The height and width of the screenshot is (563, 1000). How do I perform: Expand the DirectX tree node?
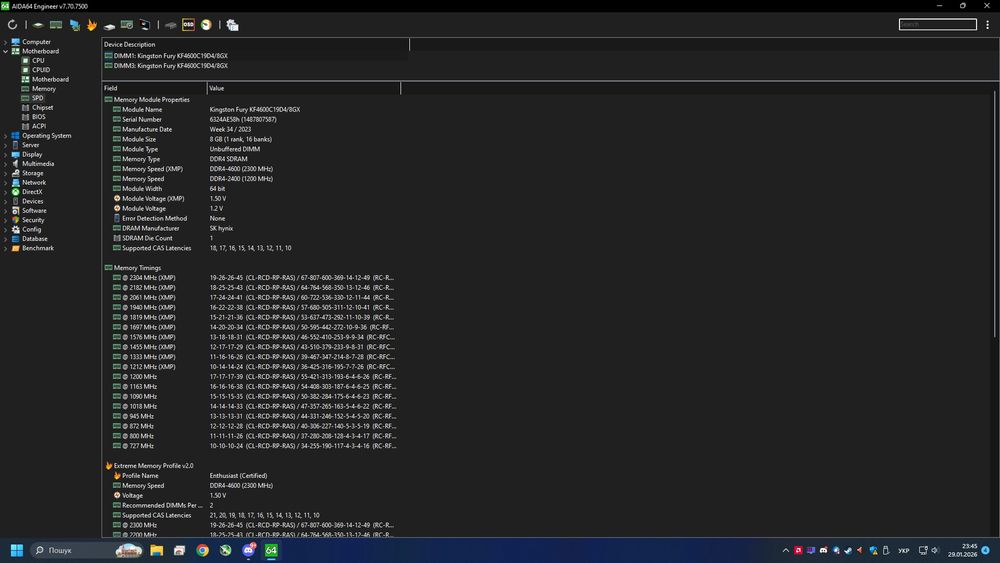[x=6, y=192]
